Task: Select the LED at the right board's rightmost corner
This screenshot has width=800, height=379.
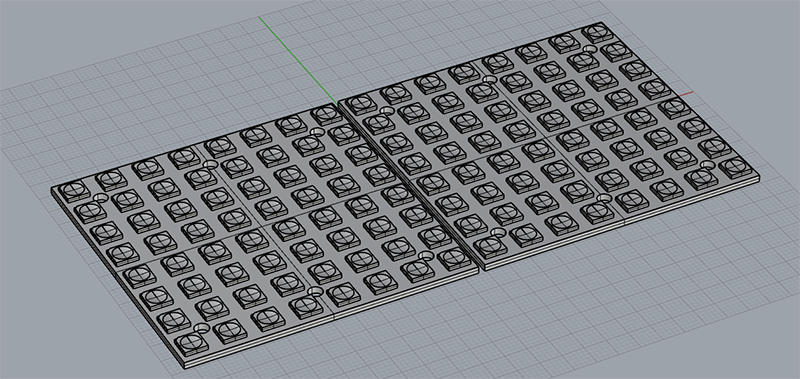Action: point(734,166)
